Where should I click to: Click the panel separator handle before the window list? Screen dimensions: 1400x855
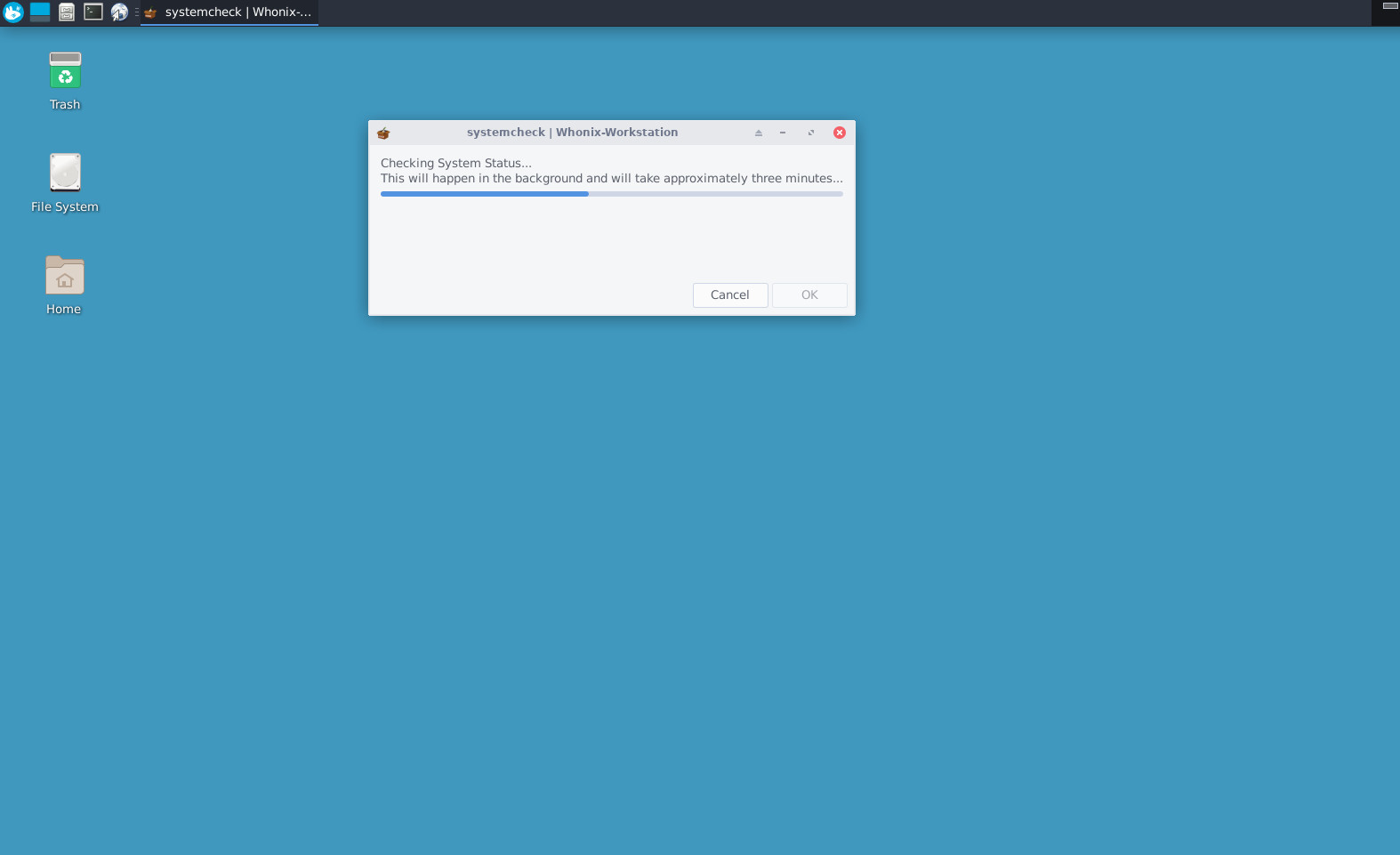[136, 12]
